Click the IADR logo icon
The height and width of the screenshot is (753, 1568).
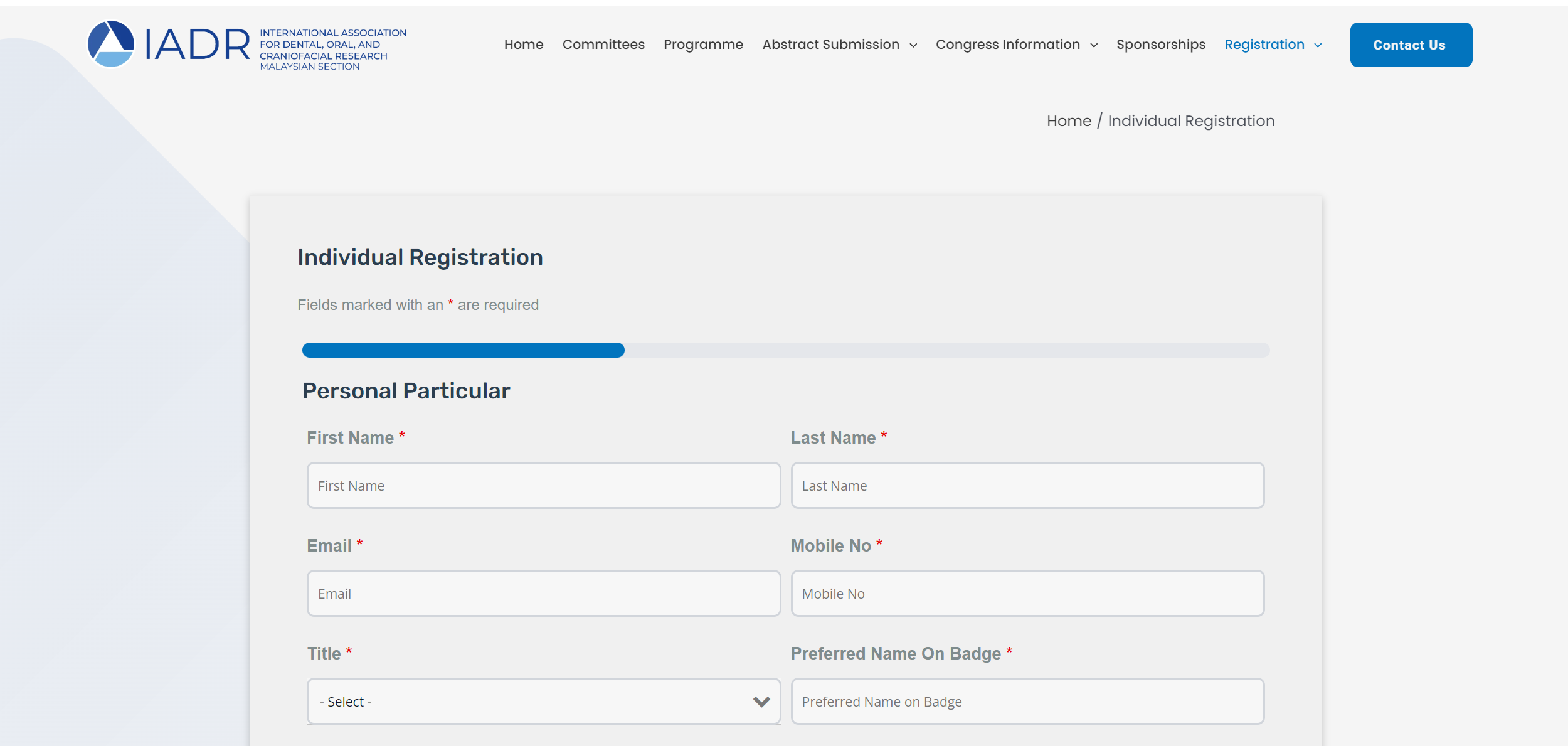(111, 45)
